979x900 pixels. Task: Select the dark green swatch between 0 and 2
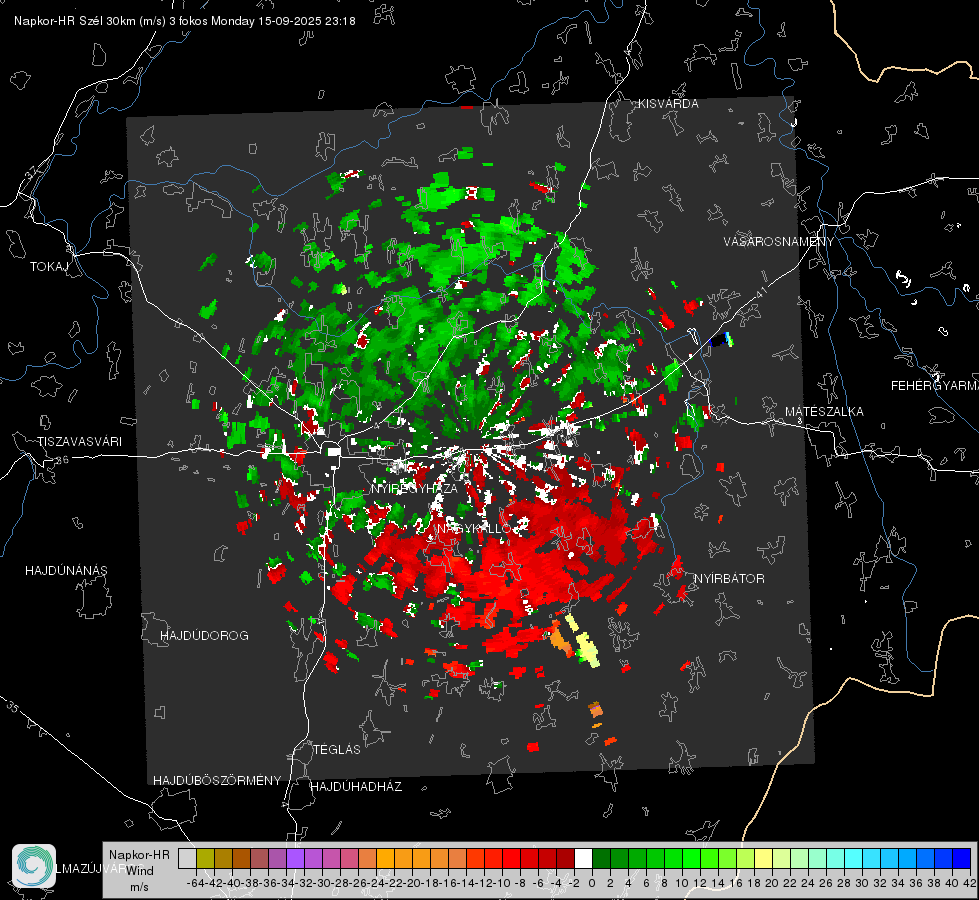[601, 859]
